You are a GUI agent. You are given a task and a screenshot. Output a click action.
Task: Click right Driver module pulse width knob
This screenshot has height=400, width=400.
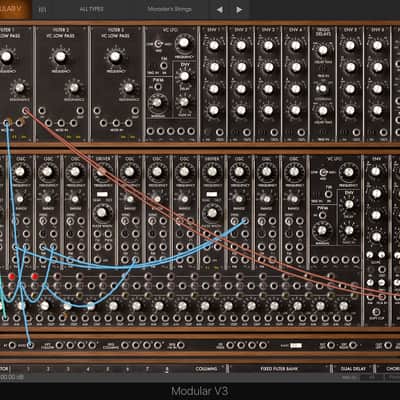point(211,212)
